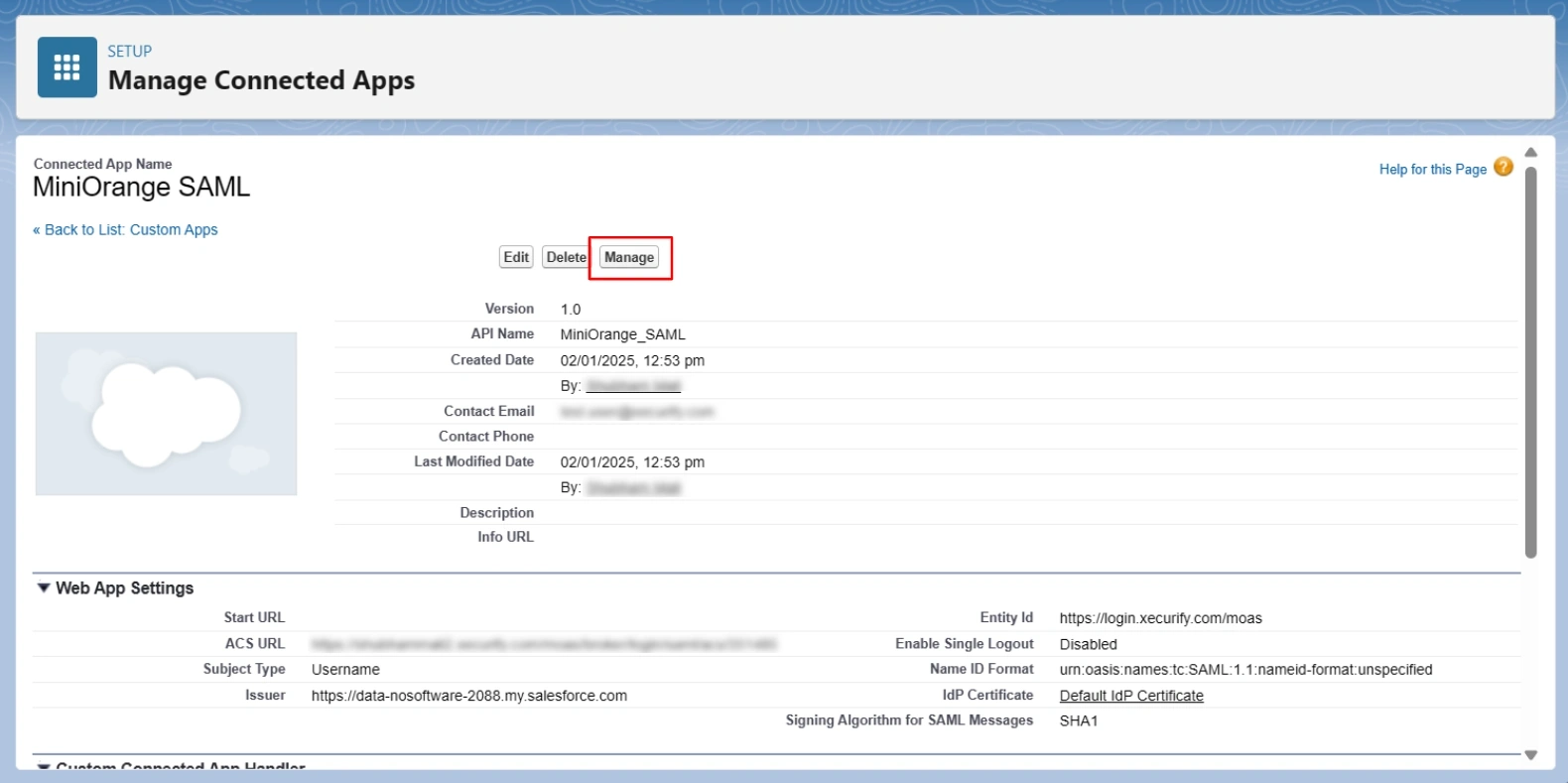Click the Help for this Page link
Viewport: 1568px width, 783px height.
coord(1432,170)
